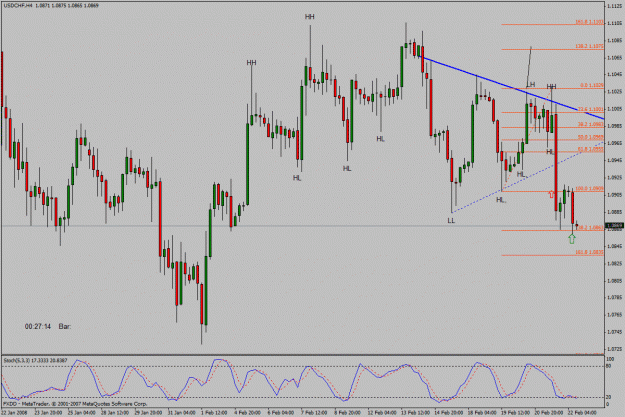Click the 1.0925 price axis label

tap(614, 177)
